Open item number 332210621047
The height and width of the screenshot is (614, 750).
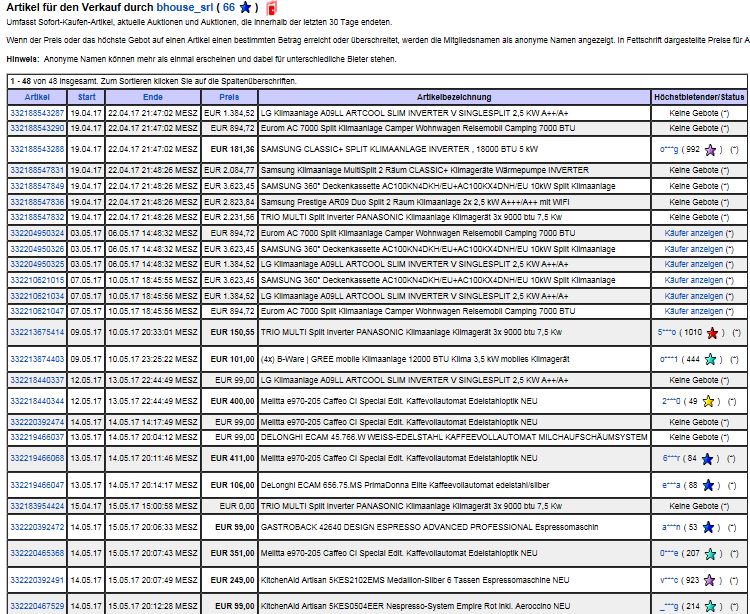point(37,311)
